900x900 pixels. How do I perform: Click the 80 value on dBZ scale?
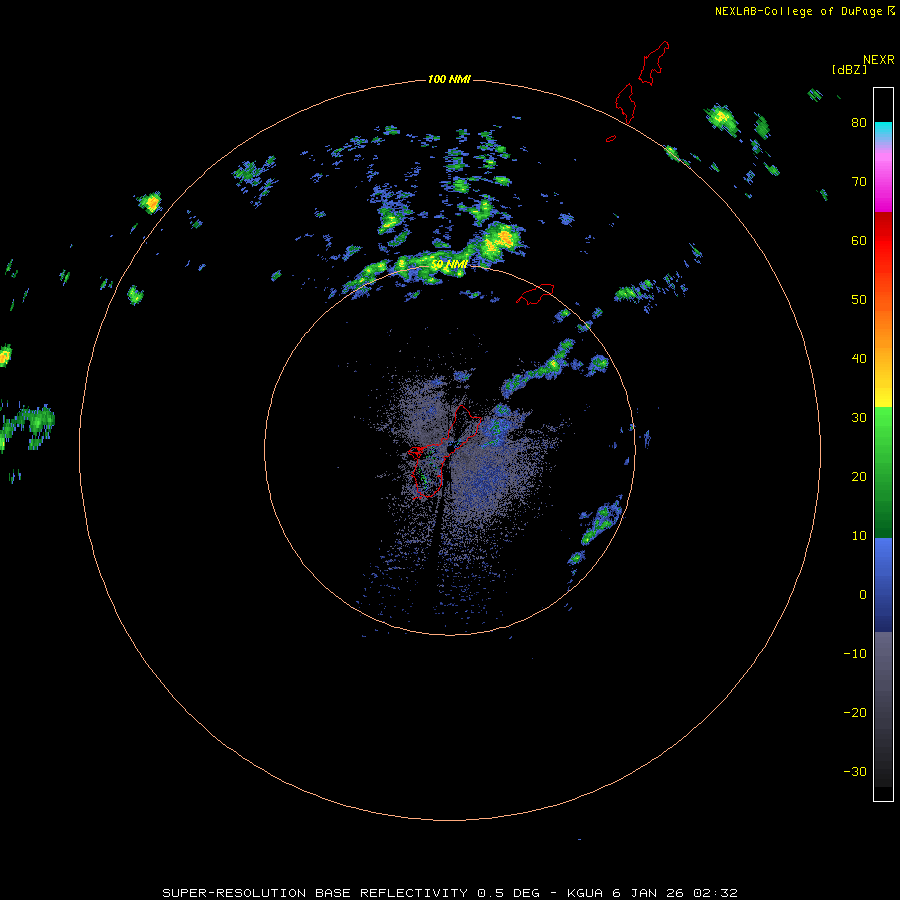pyautogui.click(x=859, y=122)
